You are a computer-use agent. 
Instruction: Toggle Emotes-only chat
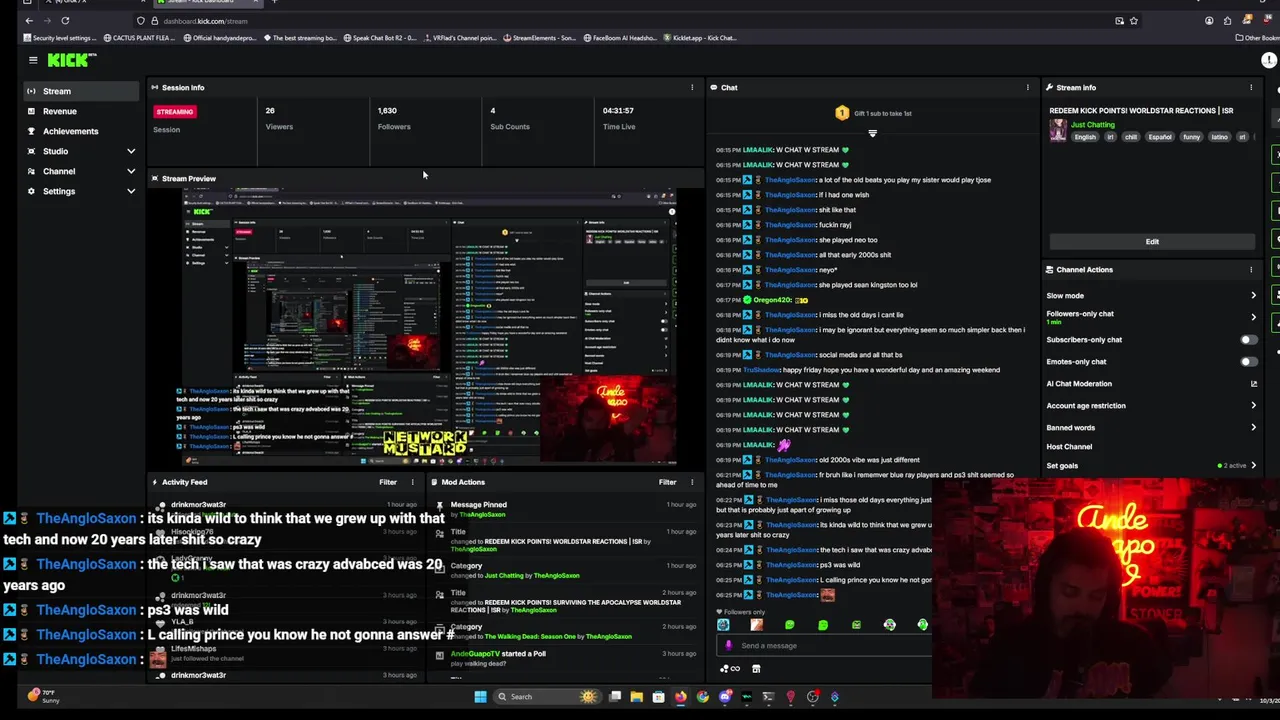[1248, 362]
